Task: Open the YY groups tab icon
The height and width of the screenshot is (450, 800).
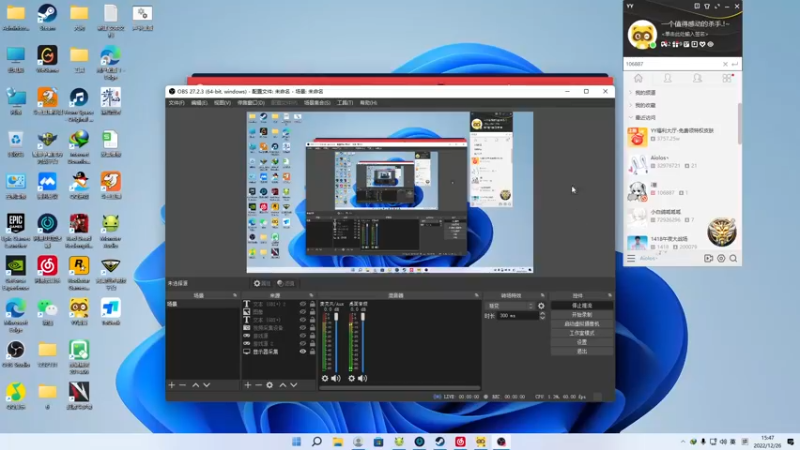Action: pos(697,78)
